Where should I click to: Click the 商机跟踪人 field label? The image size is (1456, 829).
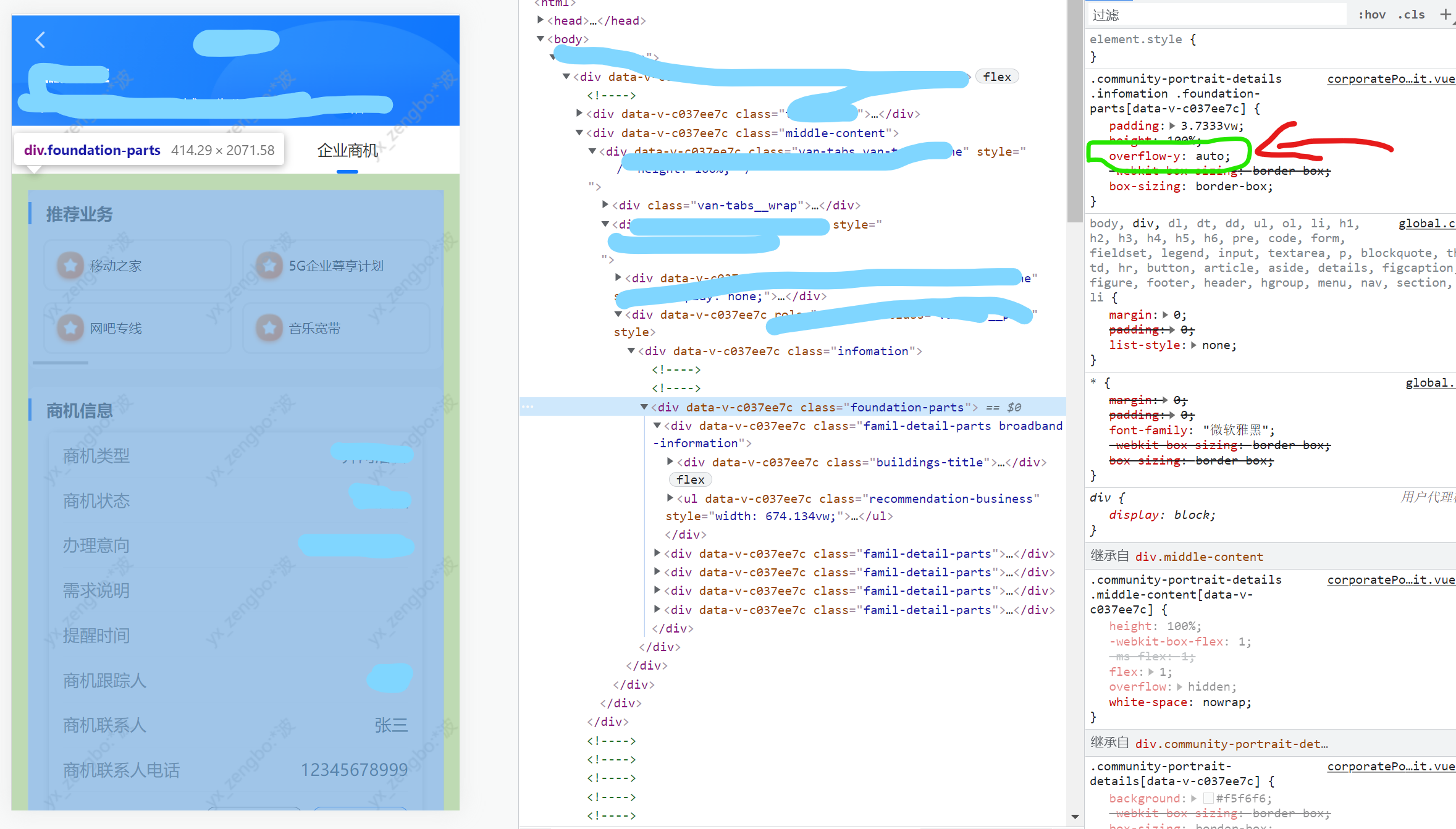coord(104,680)
